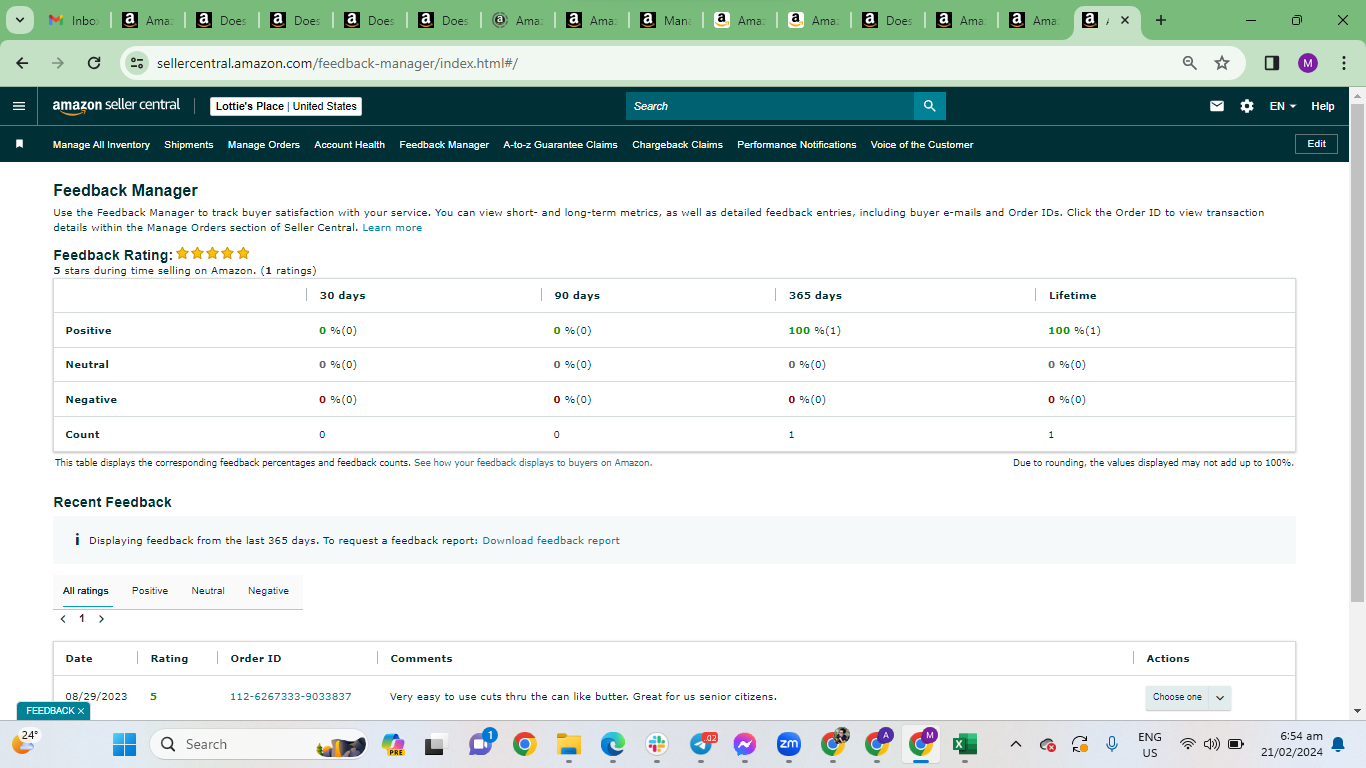Expand the Choose one actions dropdown
This screenshot has width=1366, height=768.
point(1188,697)
